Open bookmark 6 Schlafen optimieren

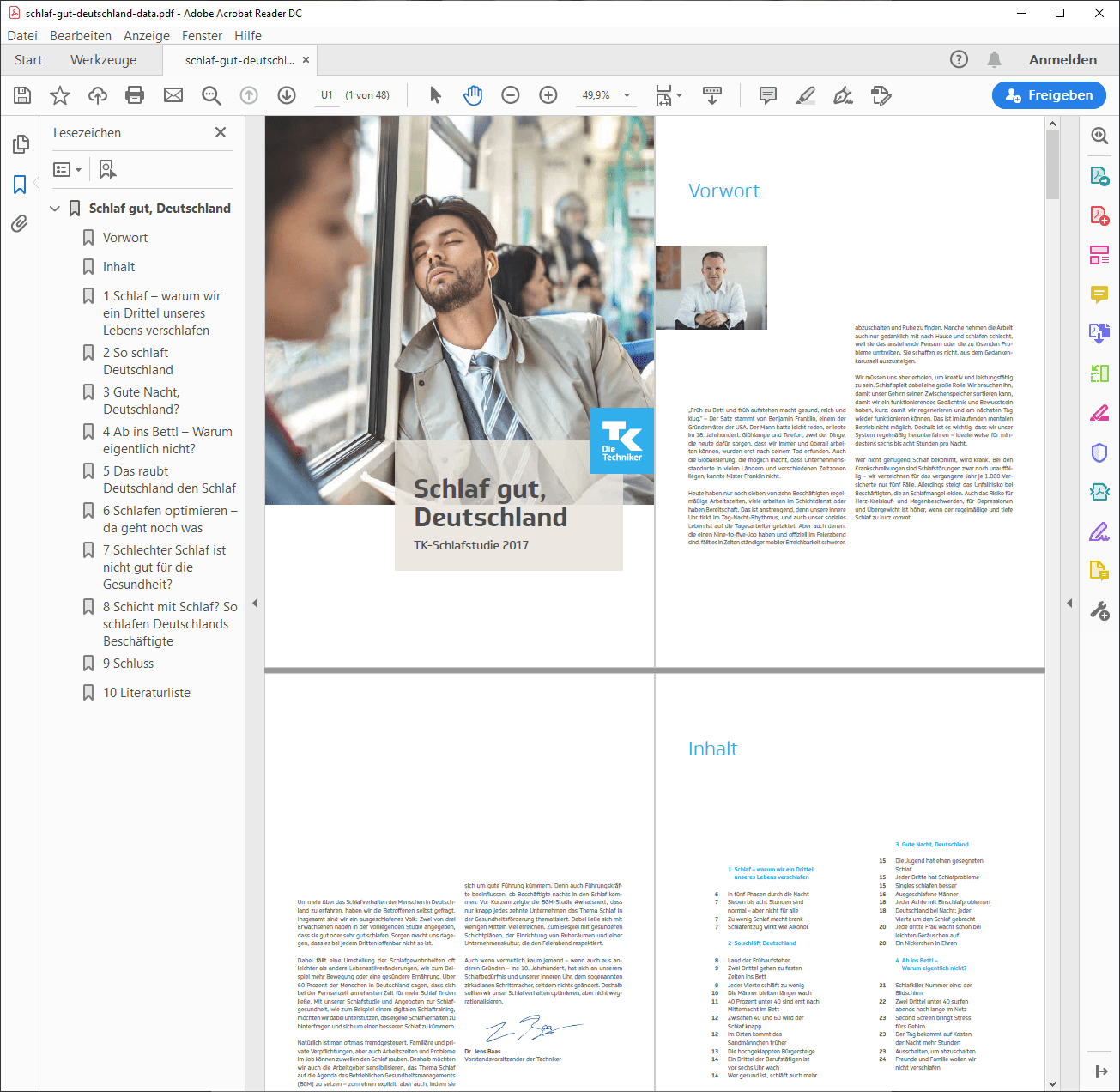(170, 519)
